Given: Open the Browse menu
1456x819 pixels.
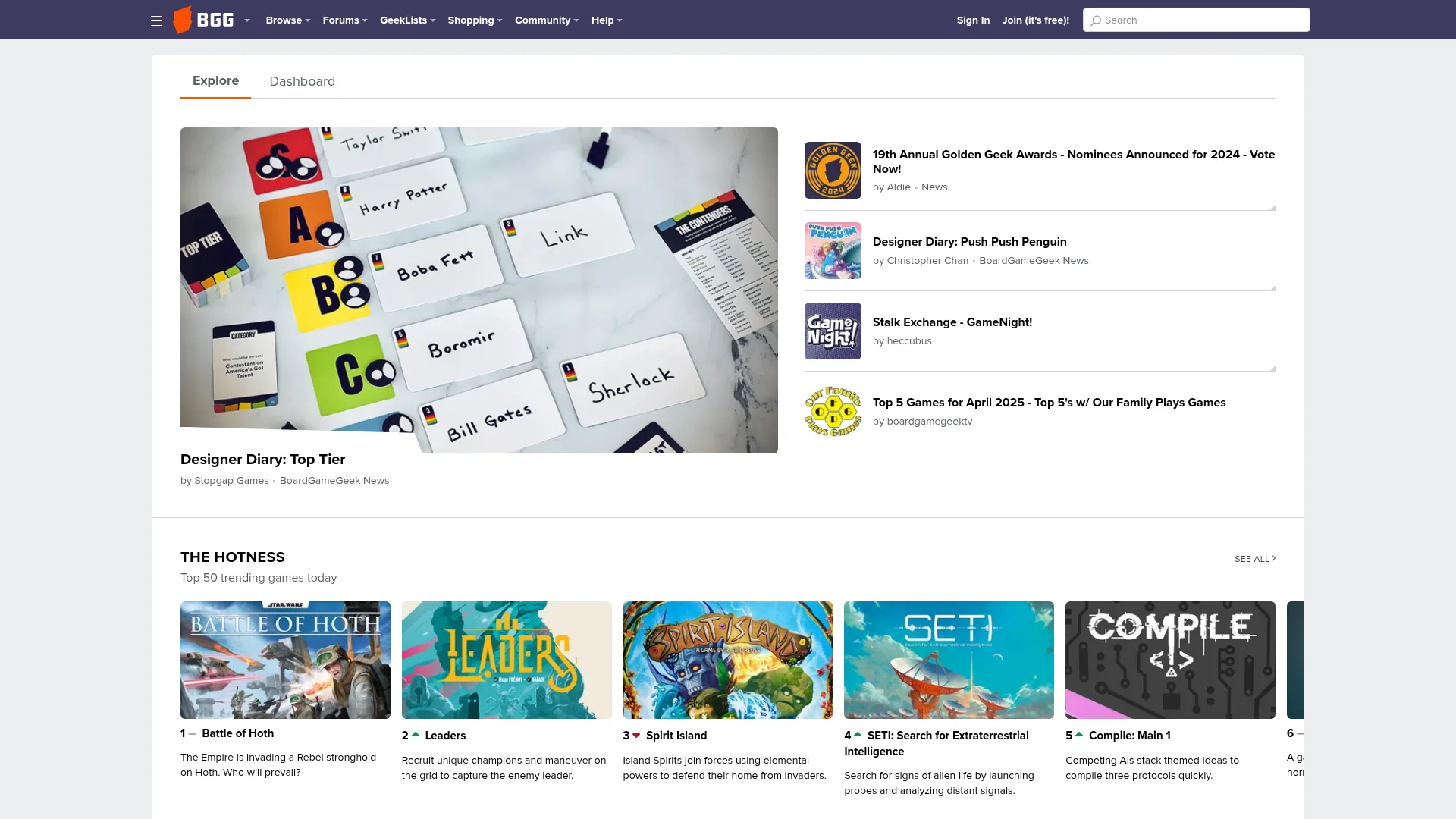Looking at the screenshot, I should (x=288, y=20).
